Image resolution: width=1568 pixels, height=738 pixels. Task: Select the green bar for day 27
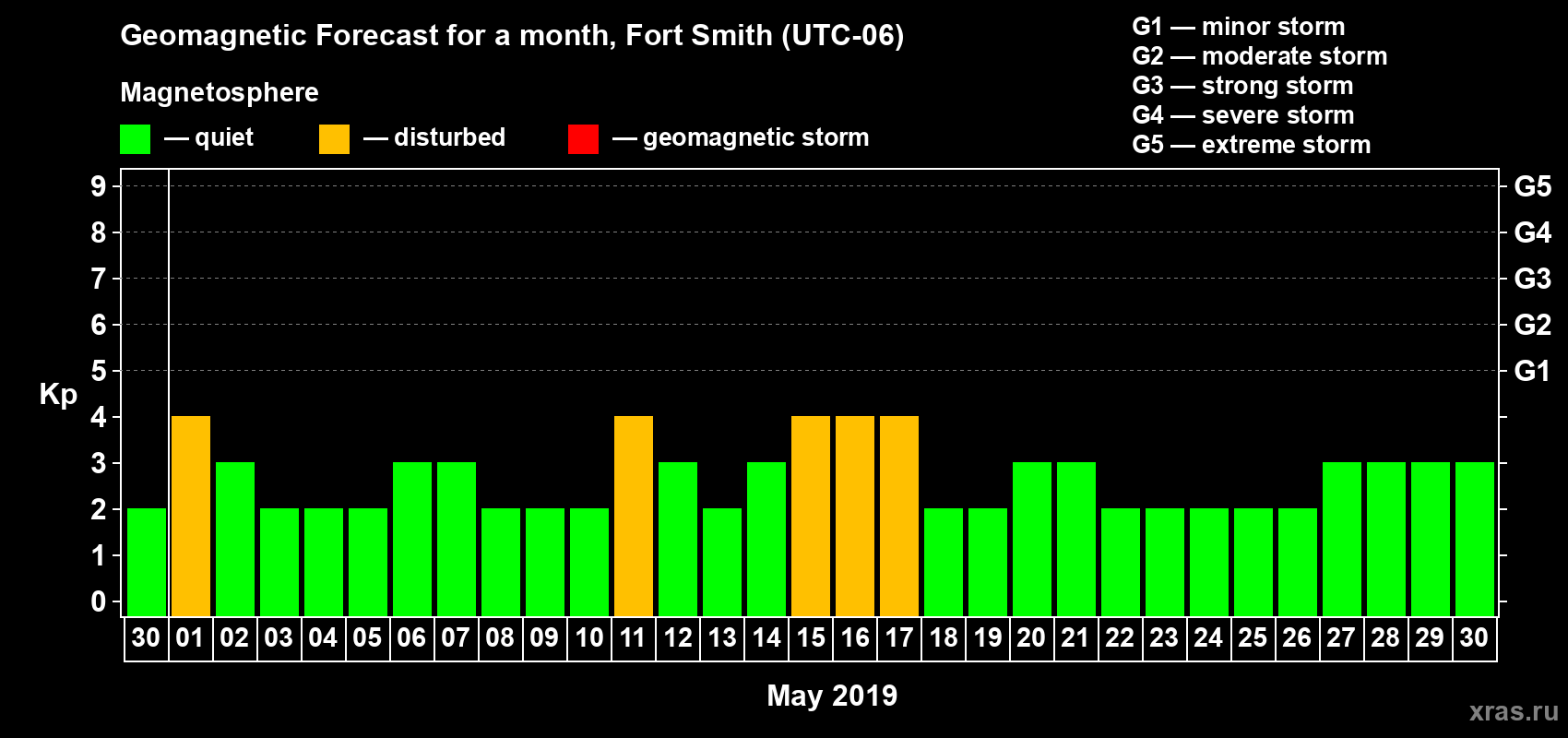(1342, 539)
